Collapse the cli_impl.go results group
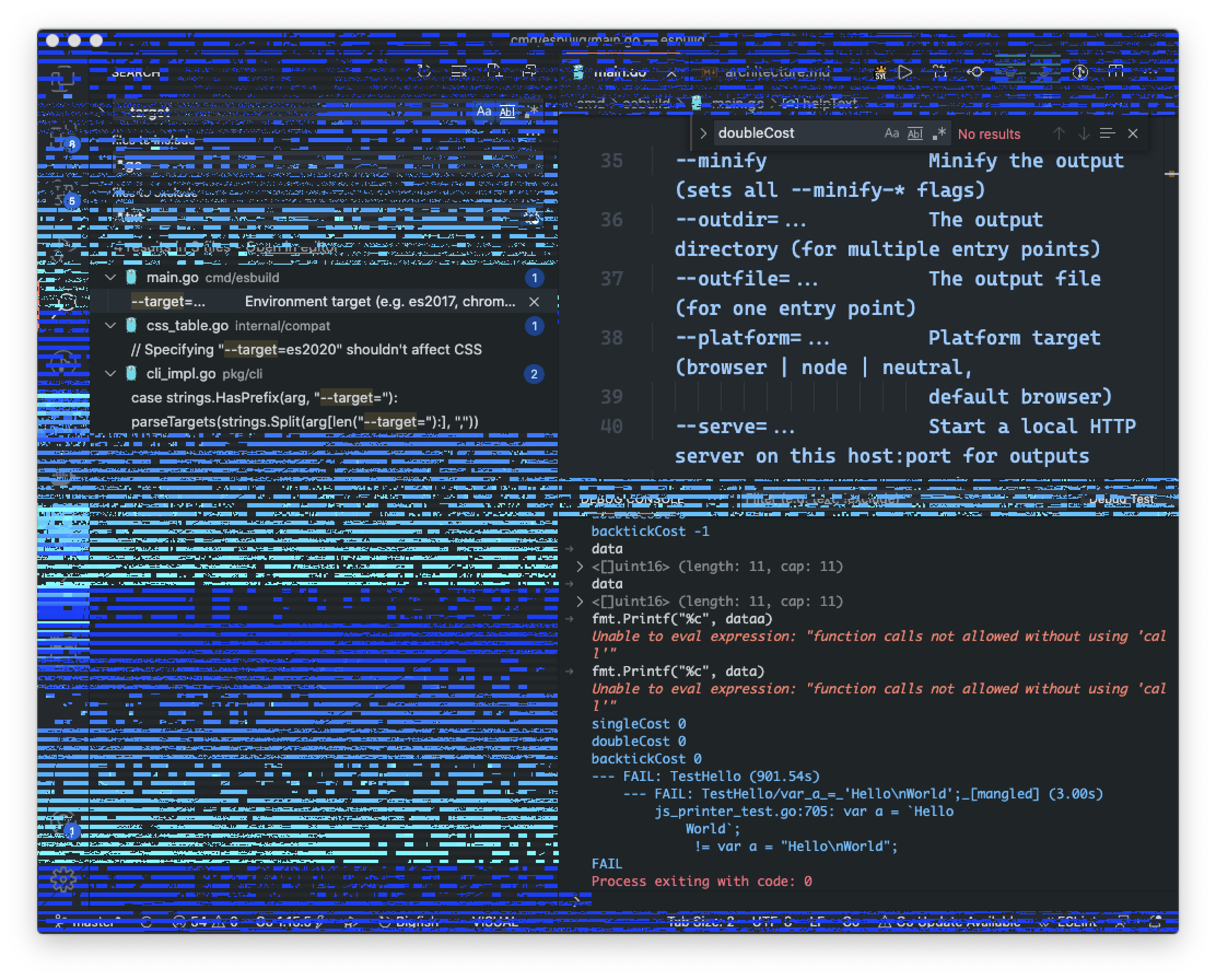 (x=110, y=374)
